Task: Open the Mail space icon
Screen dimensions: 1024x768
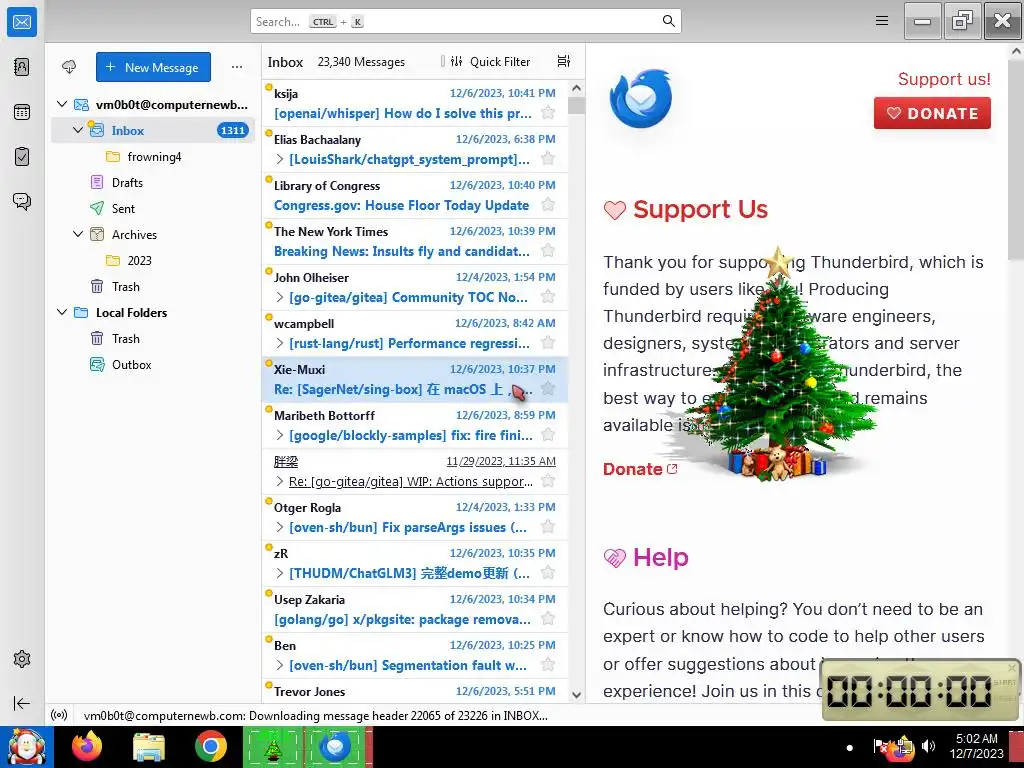Action: [22, 22]
